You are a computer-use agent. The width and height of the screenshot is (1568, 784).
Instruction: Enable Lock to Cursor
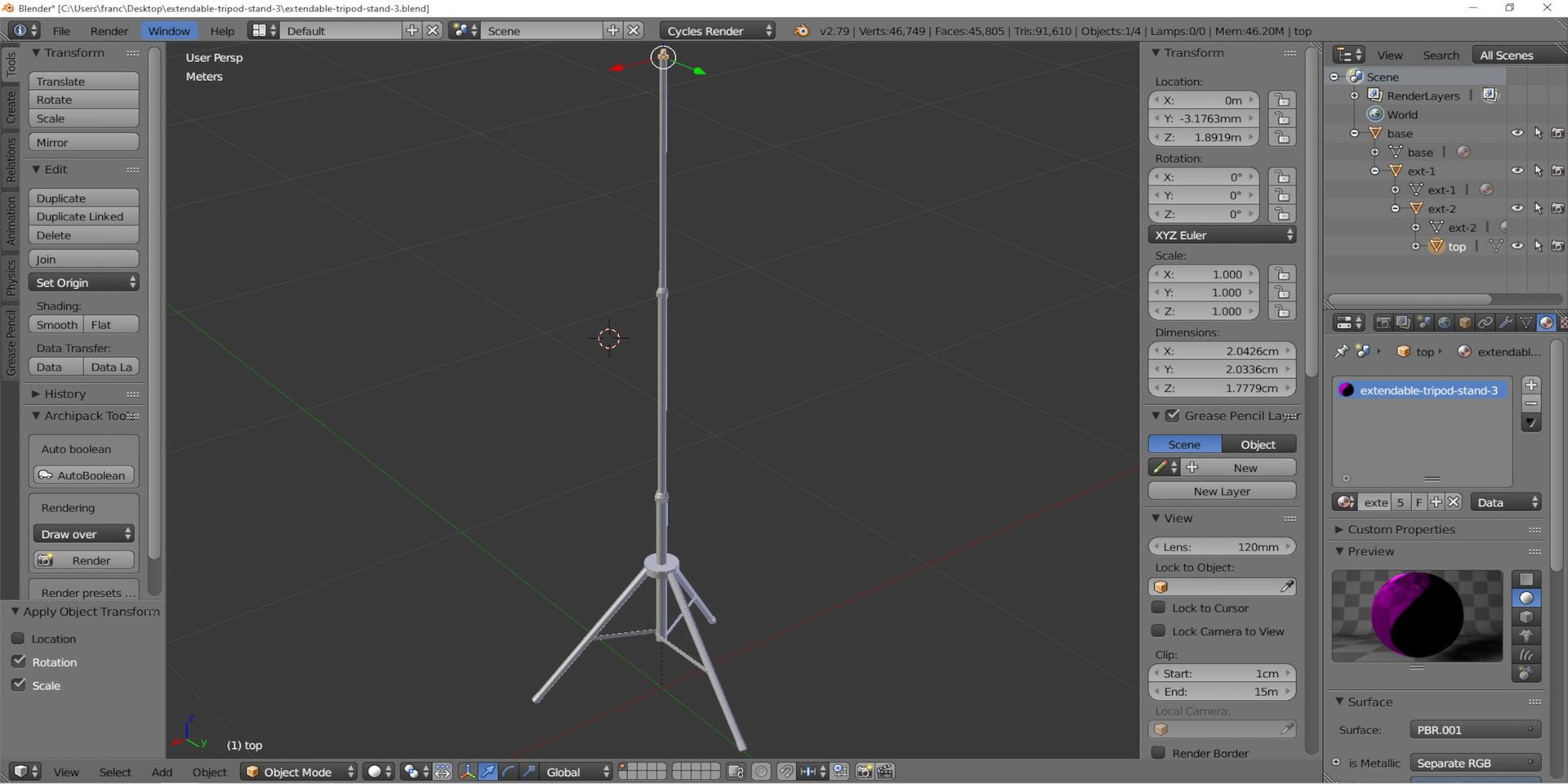[x=1158, y=608]
